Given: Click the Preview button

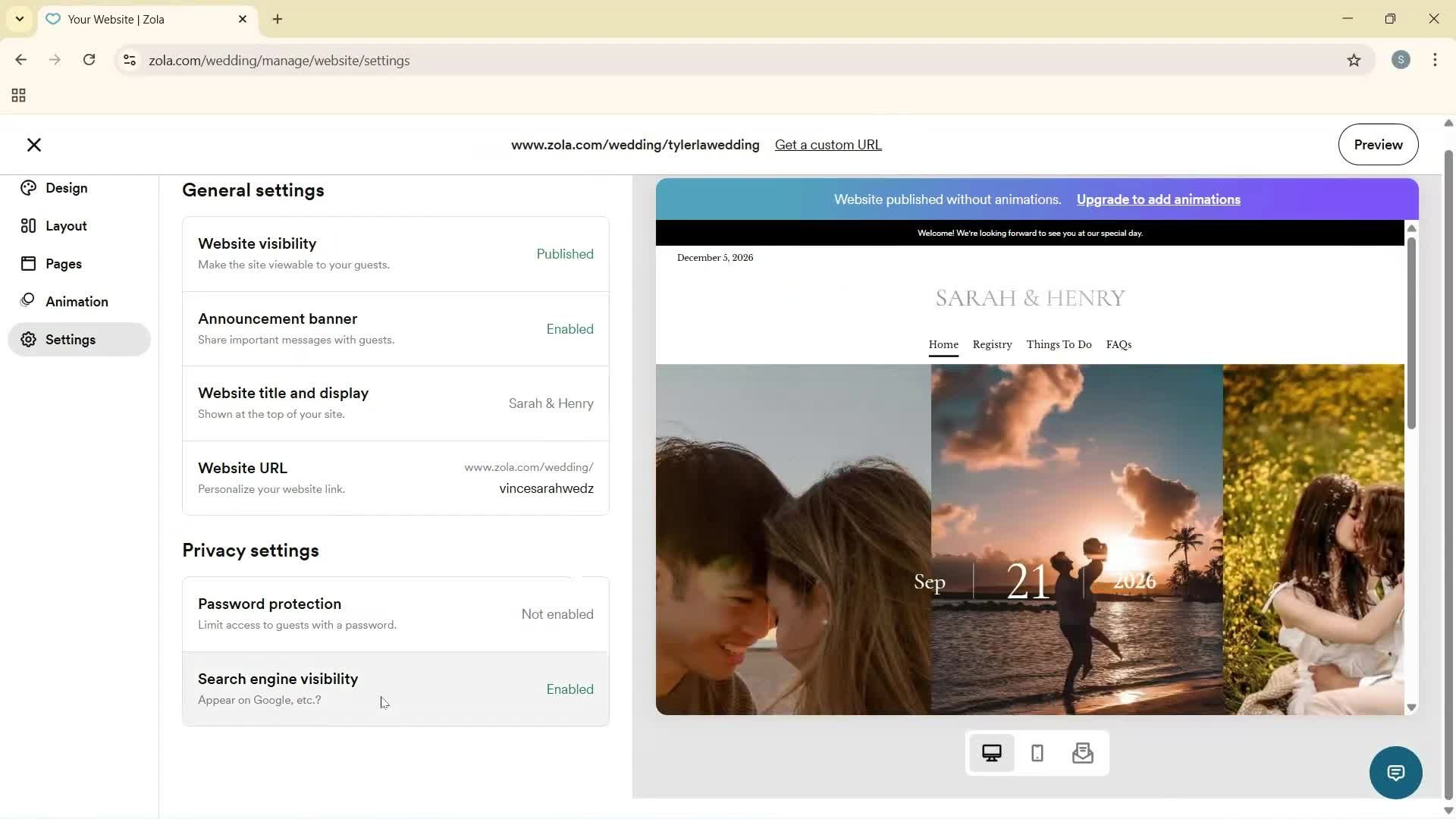Looking at the screenshot, I should pos(1378,144).
